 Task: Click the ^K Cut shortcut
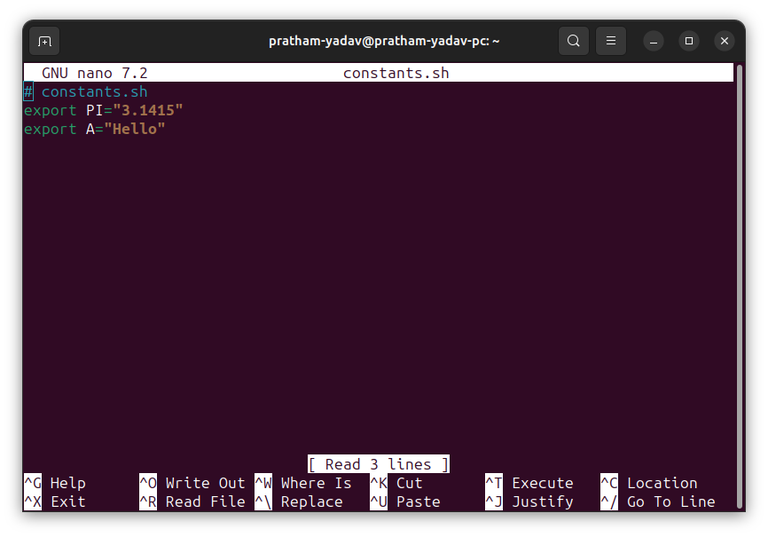(396, 483)
